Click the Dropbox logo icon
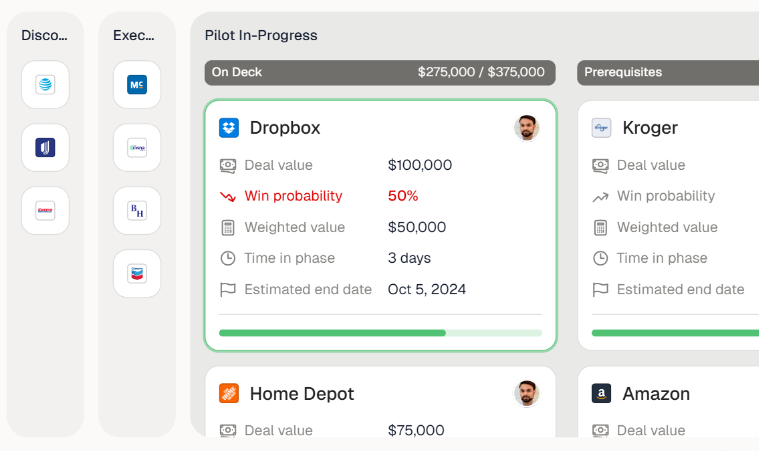The width and height of the screenshot is (759, 451). click(x=229, y=128)
